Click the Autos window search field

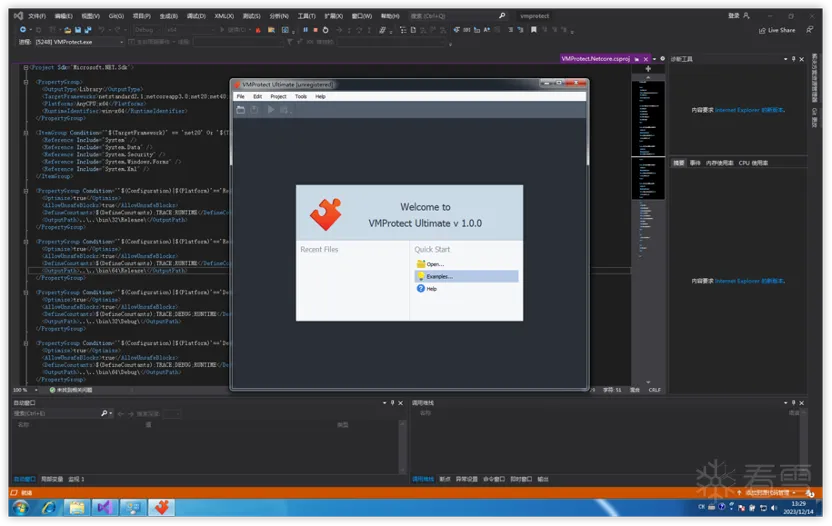click(56, 413)
